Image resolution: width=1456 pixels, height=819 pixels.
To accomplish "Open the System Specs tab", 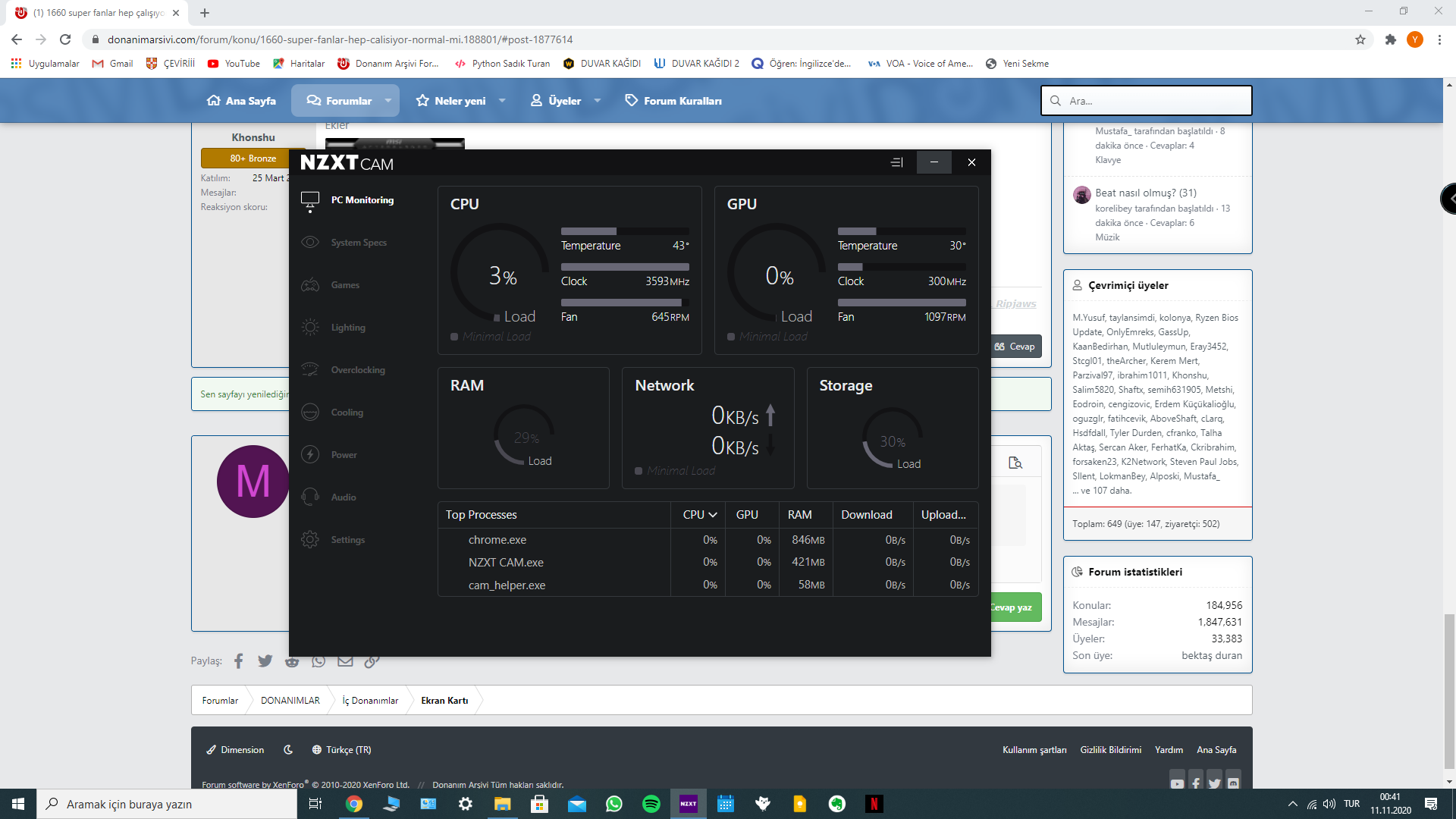I will pyautogui.click(x=359, y=243).
